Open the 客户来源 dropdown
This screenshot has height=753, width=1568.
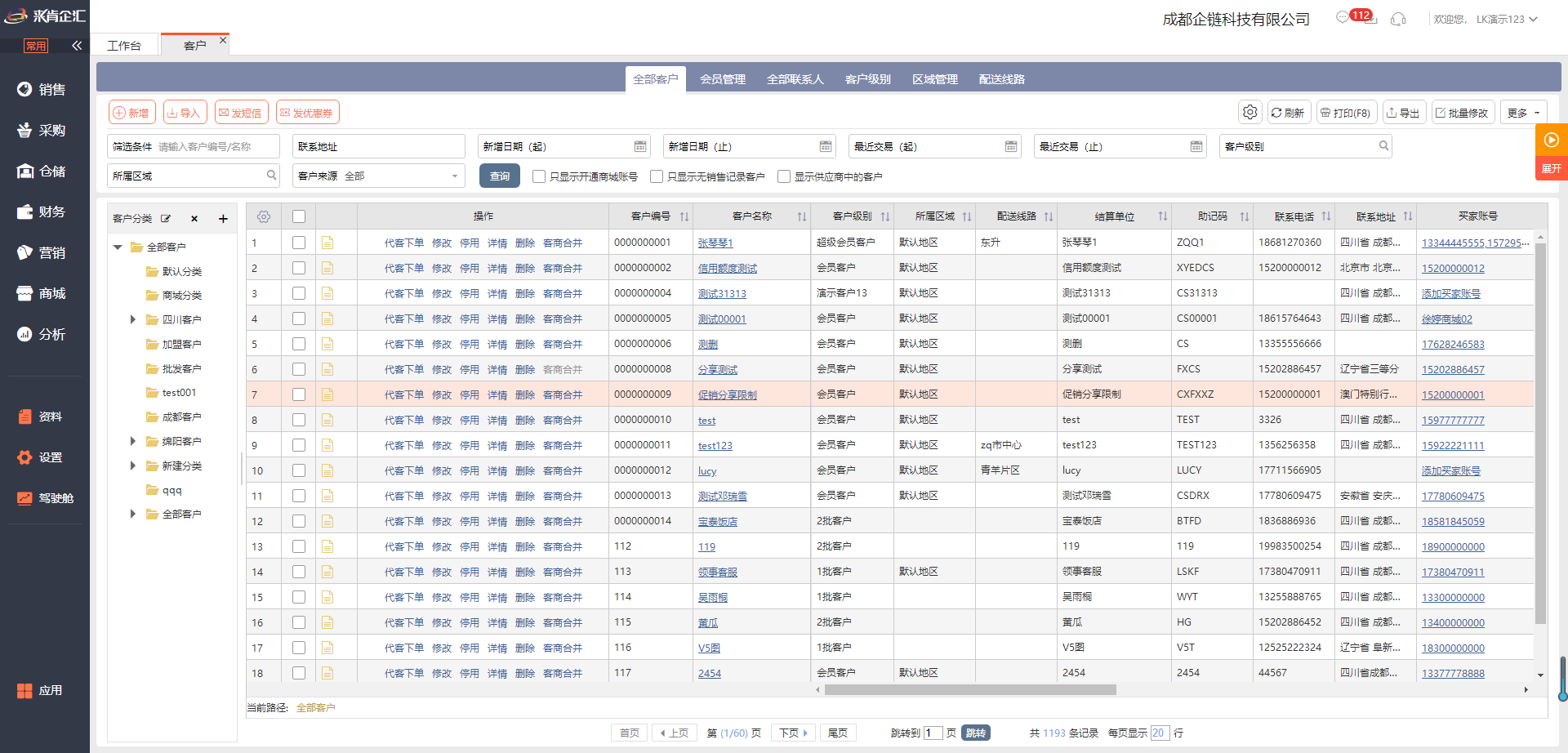pyautogui.click(x=379, y=176)
